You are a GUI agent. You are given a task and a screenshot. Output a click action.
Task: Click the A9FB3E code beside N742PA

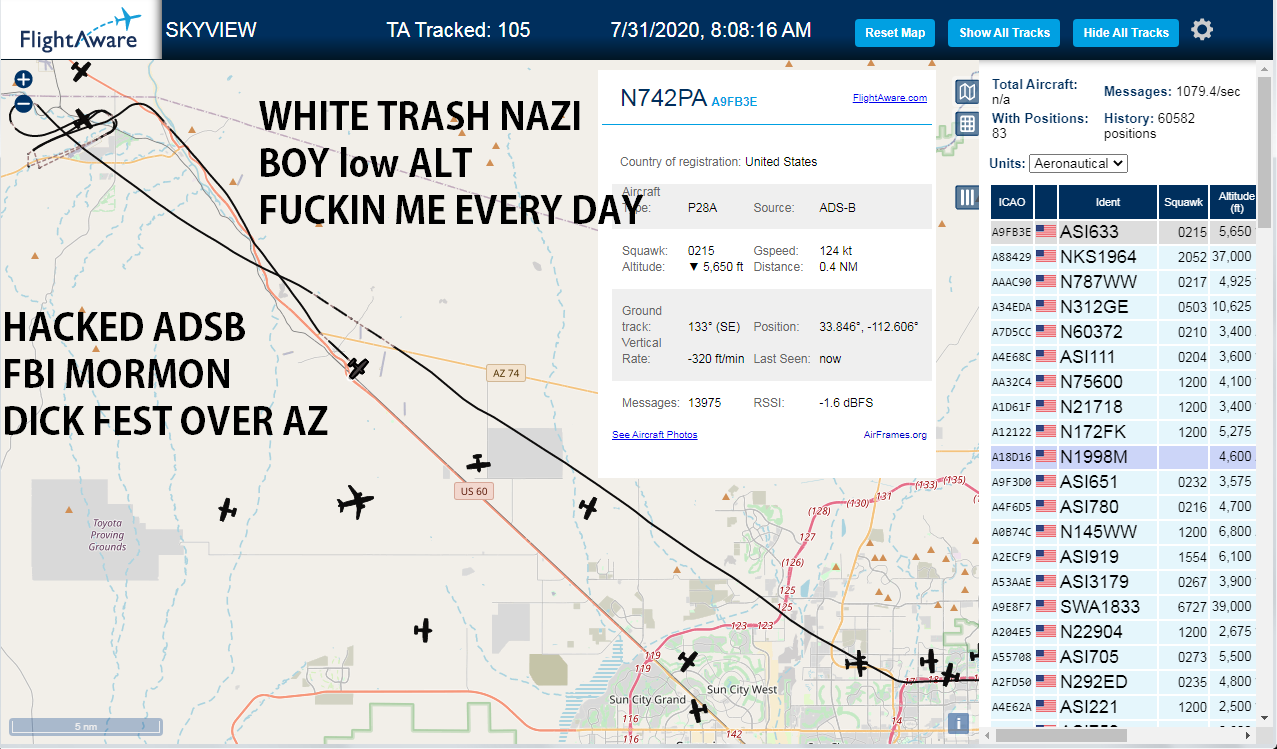pyautogui.click(x=734, y=101)
